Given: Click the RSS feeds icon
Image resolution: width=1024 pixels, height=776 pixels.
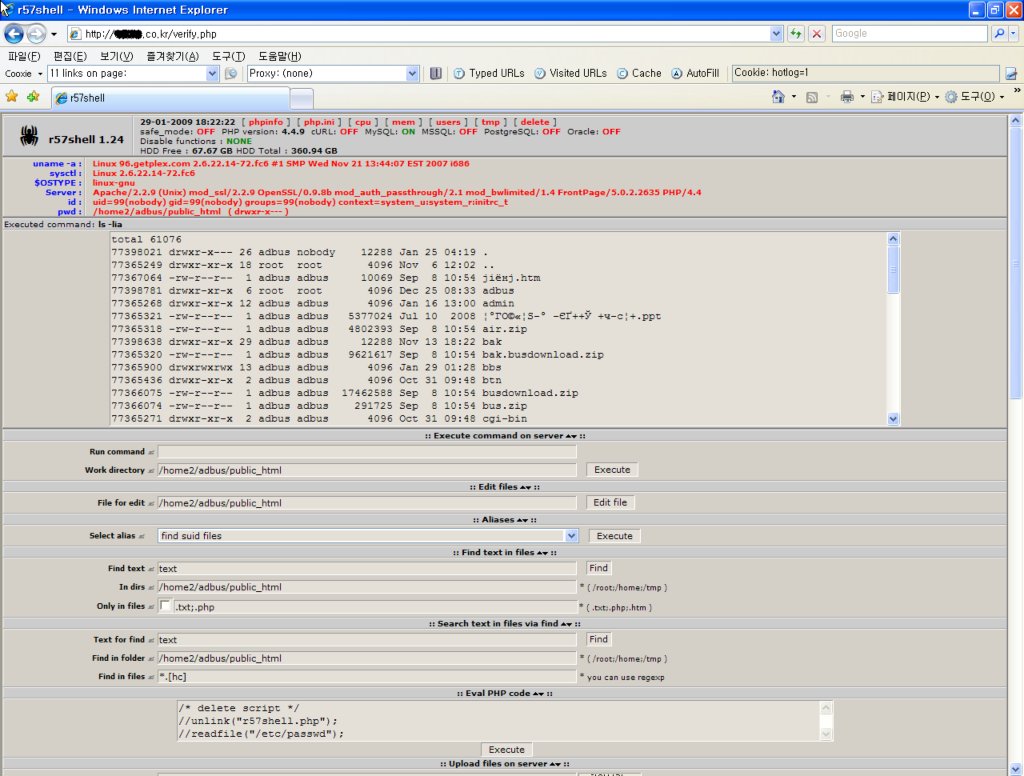Looking at the screenshot, I should [812, 97].
